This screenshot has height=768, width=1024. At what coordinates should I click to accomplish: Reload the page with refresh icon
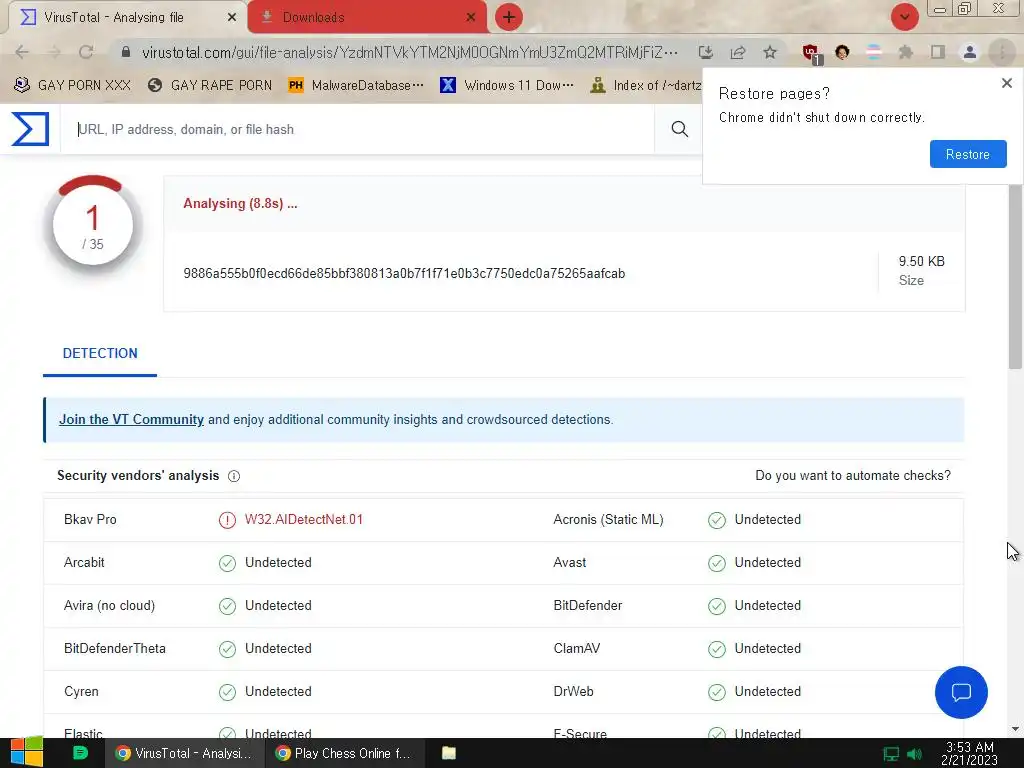(86, 52)
